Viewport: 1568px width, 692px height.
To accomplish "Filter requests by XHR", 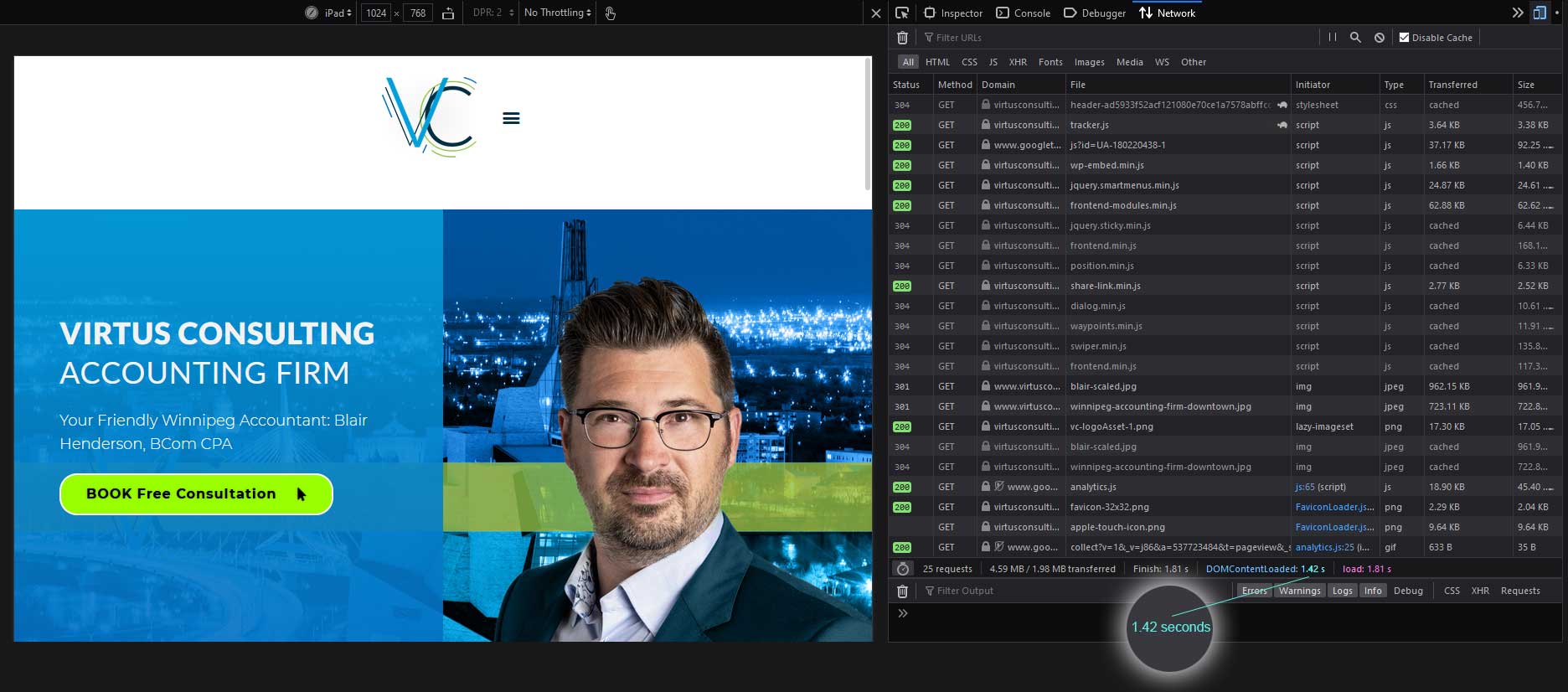I will (x=1018, y=62).
